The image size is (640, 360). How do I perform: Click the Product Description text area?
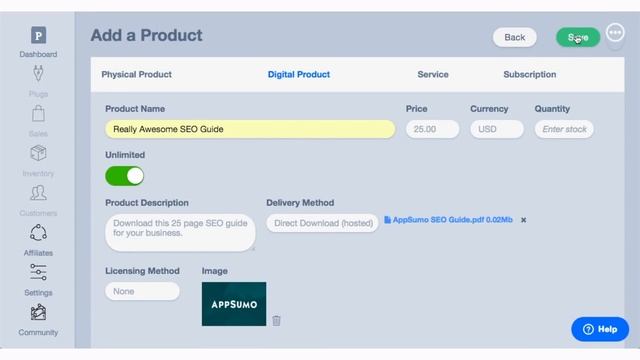(180, 233)
